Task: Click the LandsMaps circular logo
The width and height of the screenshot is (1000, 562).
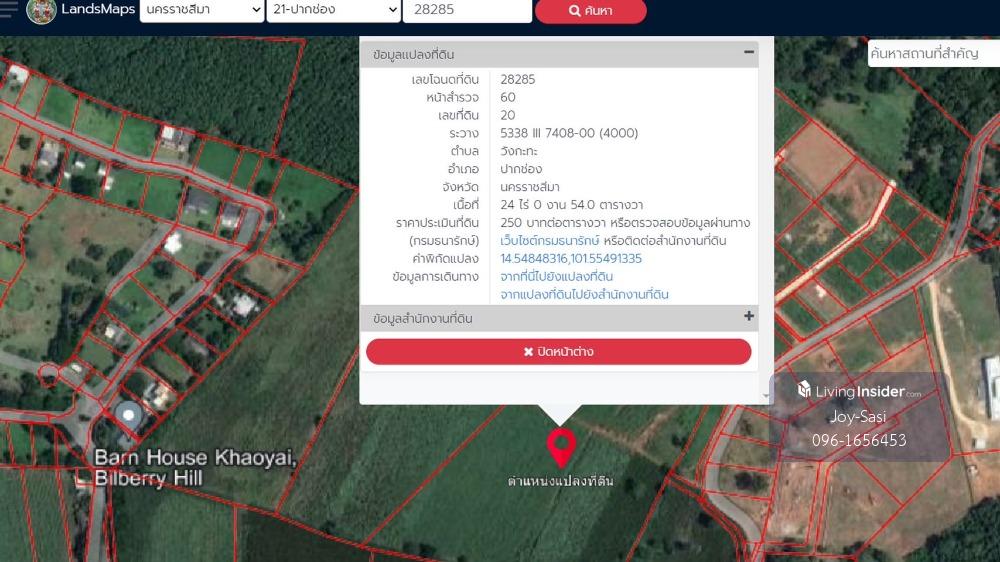Action: (41, 11)
